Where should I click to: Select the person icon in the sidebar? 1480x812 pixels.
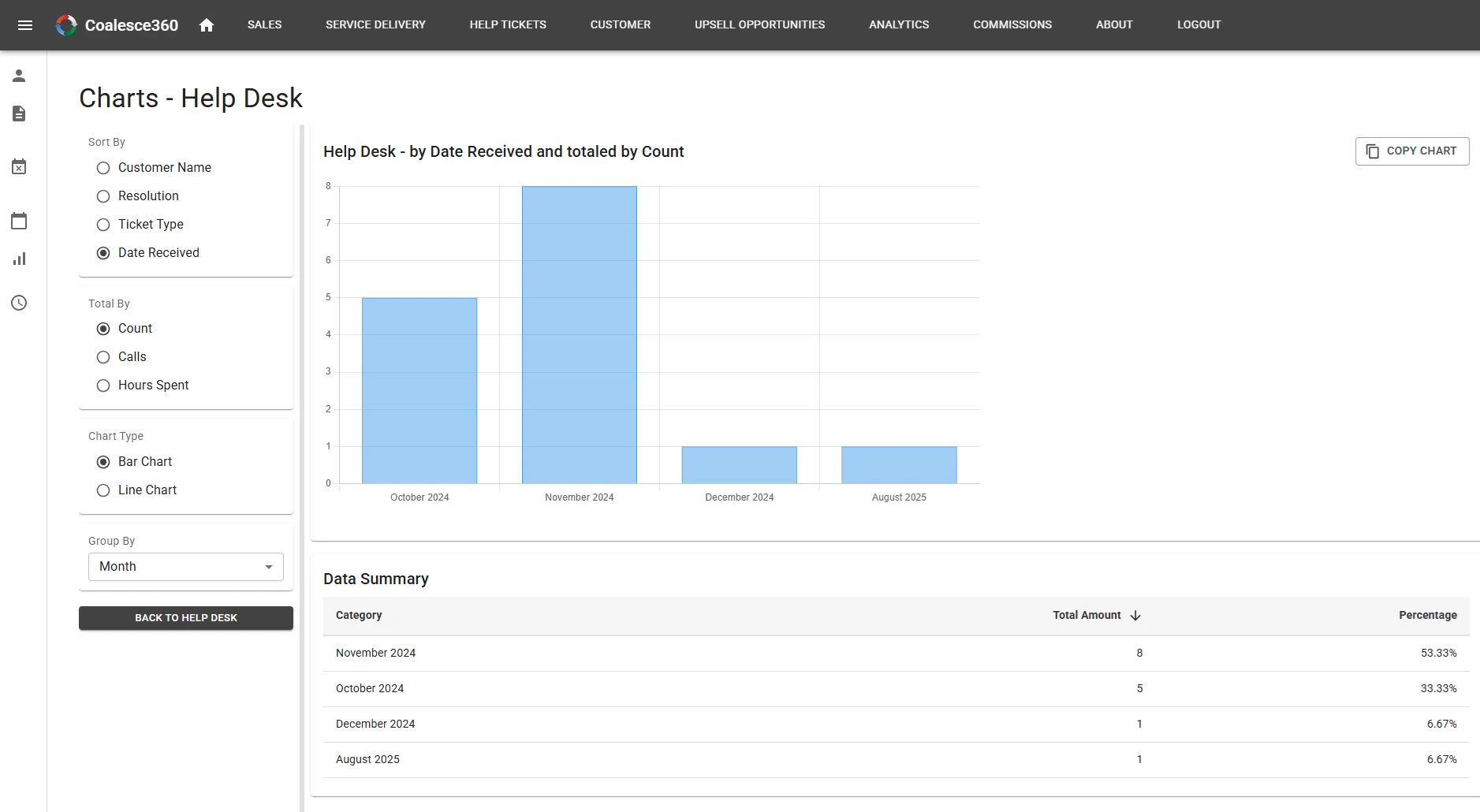[x=19, y=75]
